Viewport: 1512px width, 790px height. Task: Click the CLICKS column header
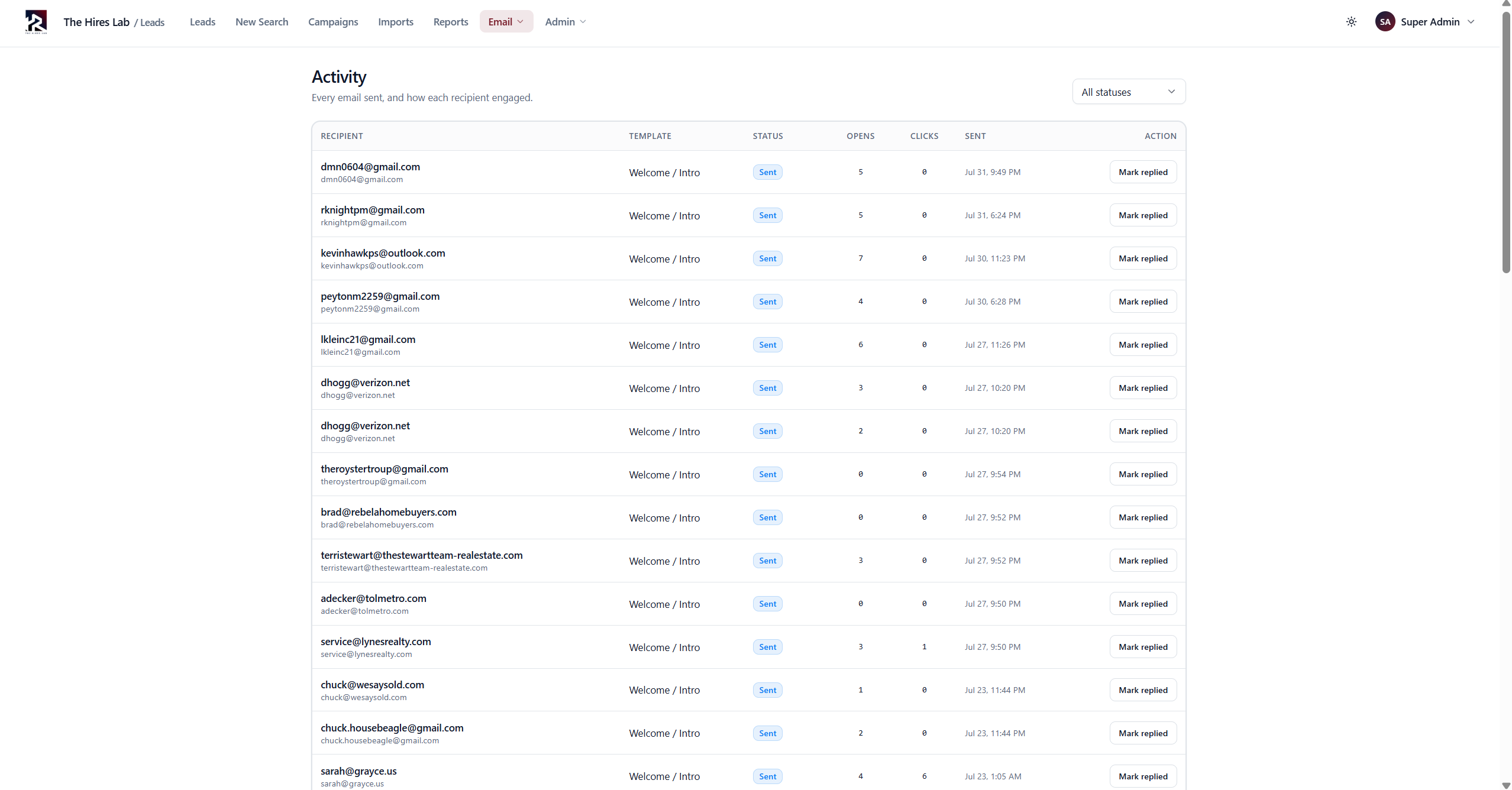click(924, 136)
